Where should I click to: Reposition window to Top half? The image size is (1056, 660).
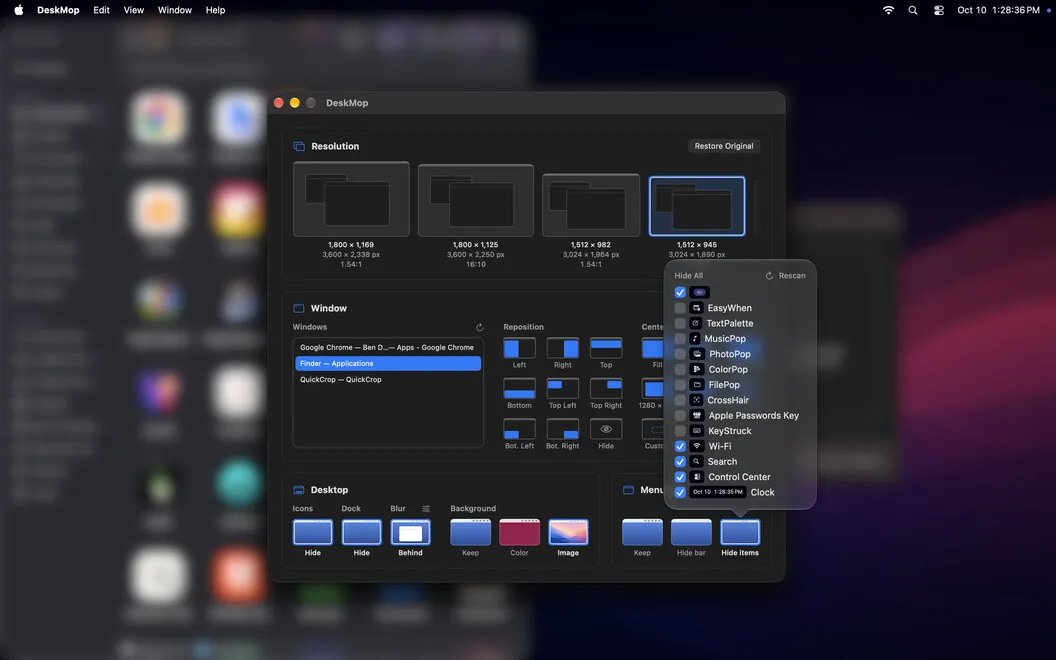coord(605,348)
